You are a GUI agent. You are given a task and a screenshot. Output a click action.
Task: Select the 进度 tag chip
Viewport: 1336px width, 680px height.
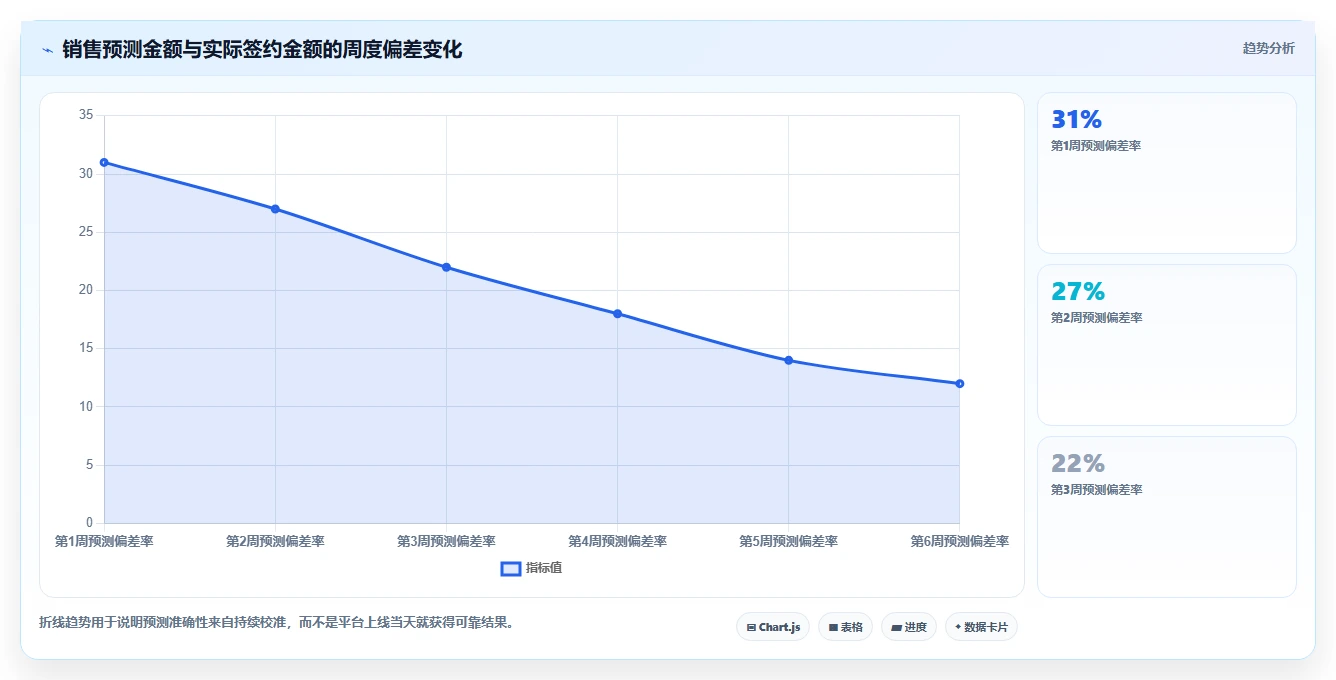(x=908, y=627)
